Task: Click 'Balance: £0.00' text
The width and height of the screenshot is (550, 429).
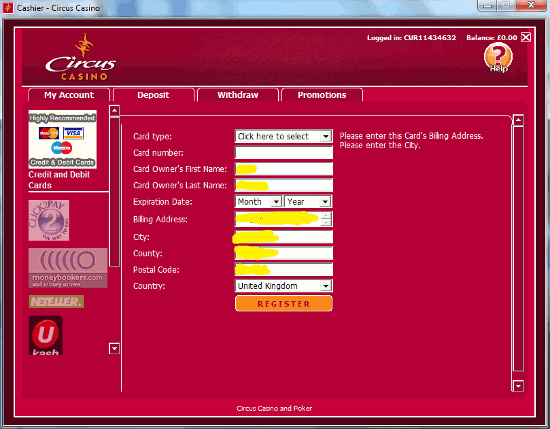Action: click(x=491, y=38)
